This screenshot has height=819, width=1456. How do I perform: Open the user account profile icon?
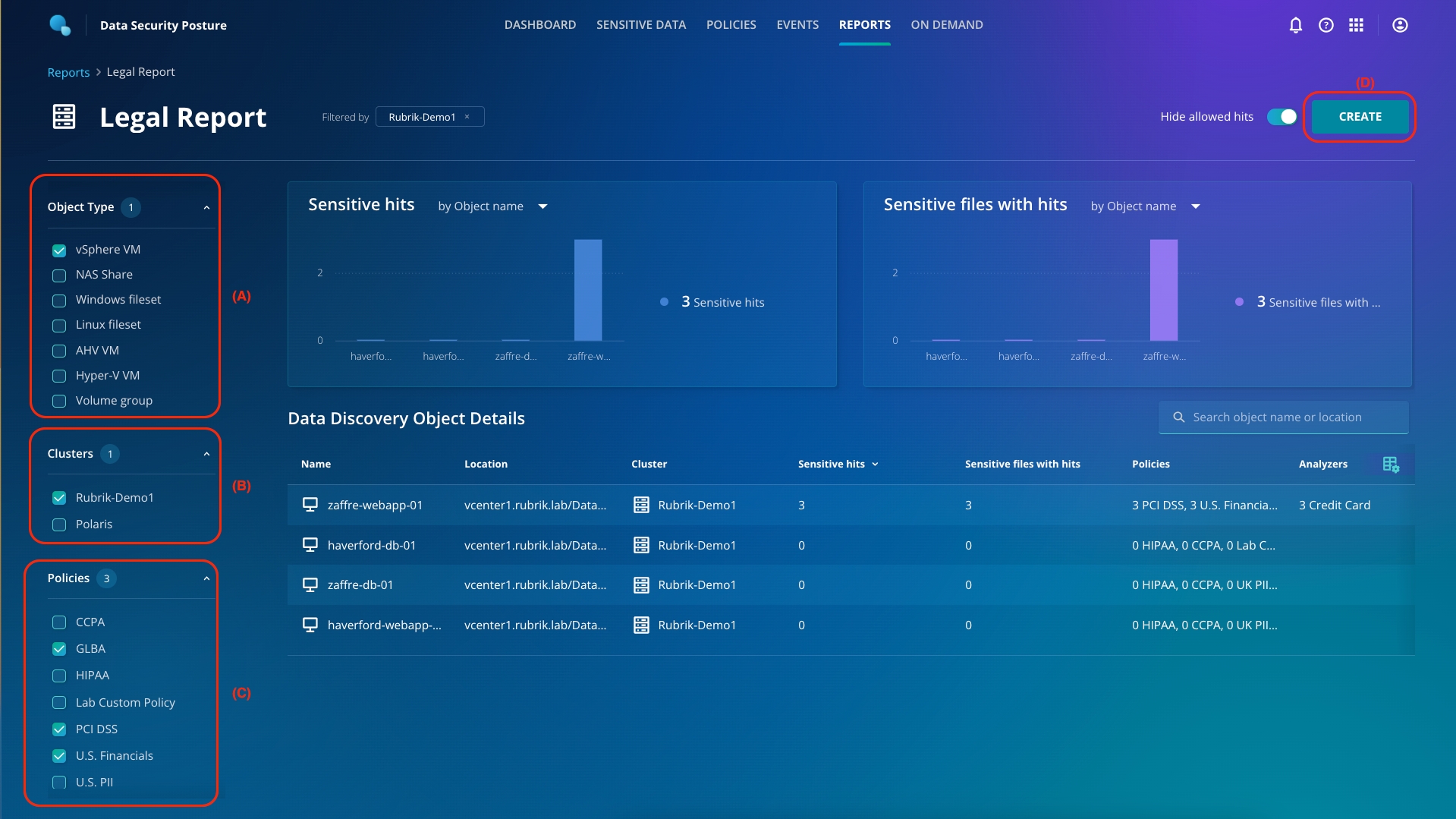(x=1400, y=25)
